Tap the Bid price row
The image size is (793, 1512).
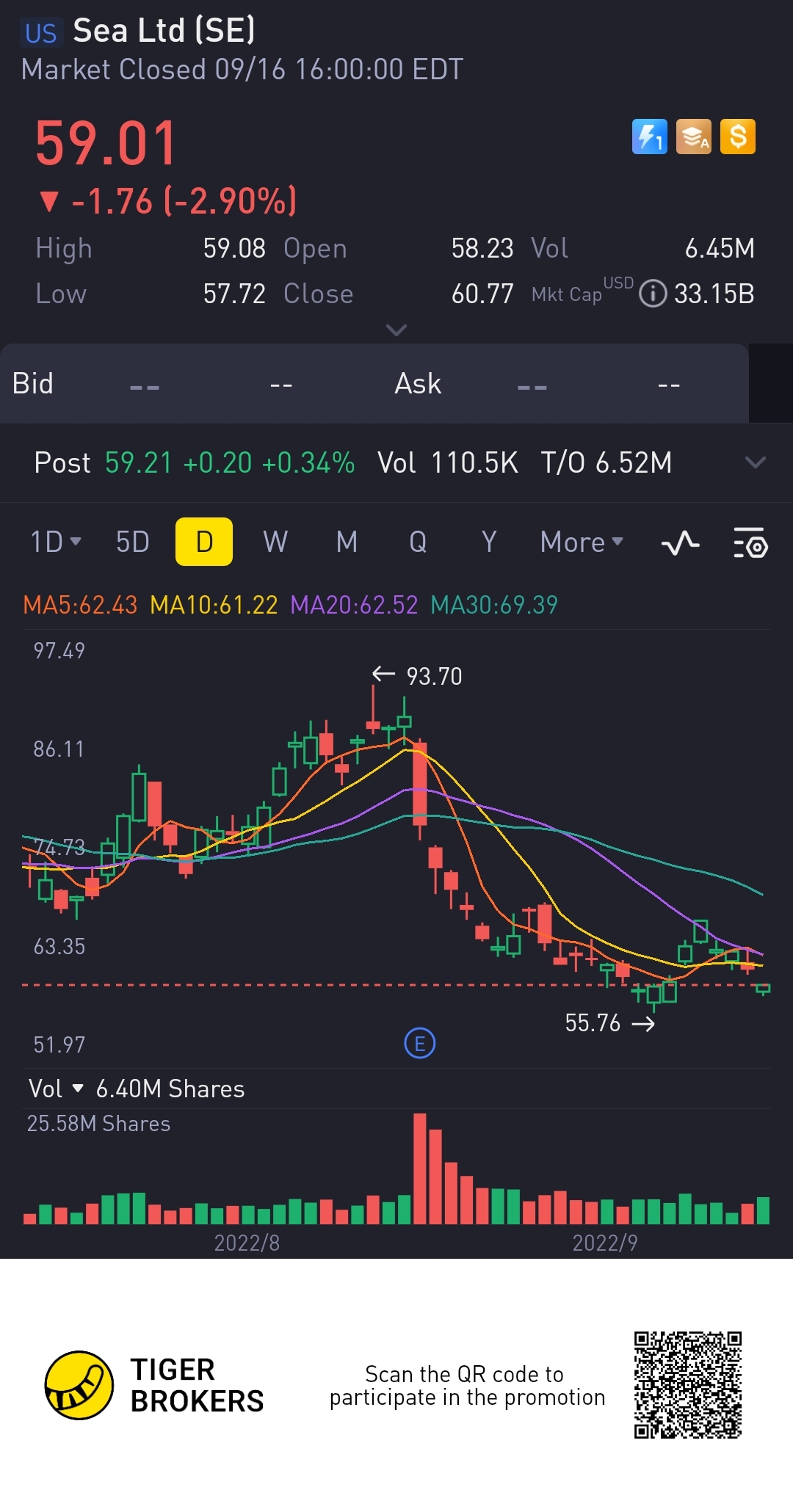pyautogui.click(x=374, y=383)
